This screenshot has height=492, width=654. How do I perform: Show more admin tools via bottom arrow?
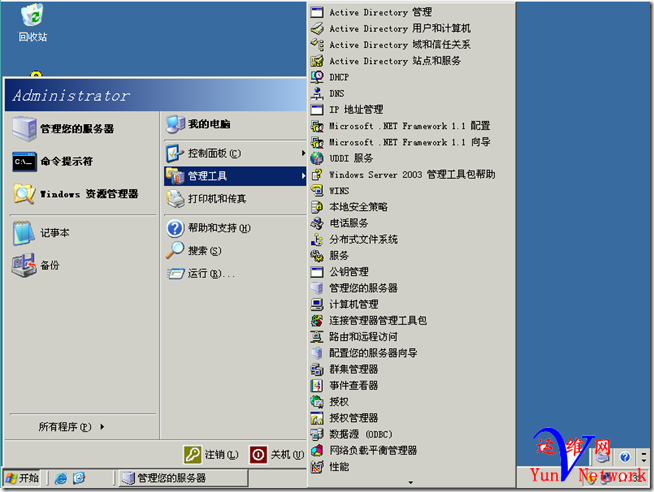pyautogui.click(x=411, y=482)
